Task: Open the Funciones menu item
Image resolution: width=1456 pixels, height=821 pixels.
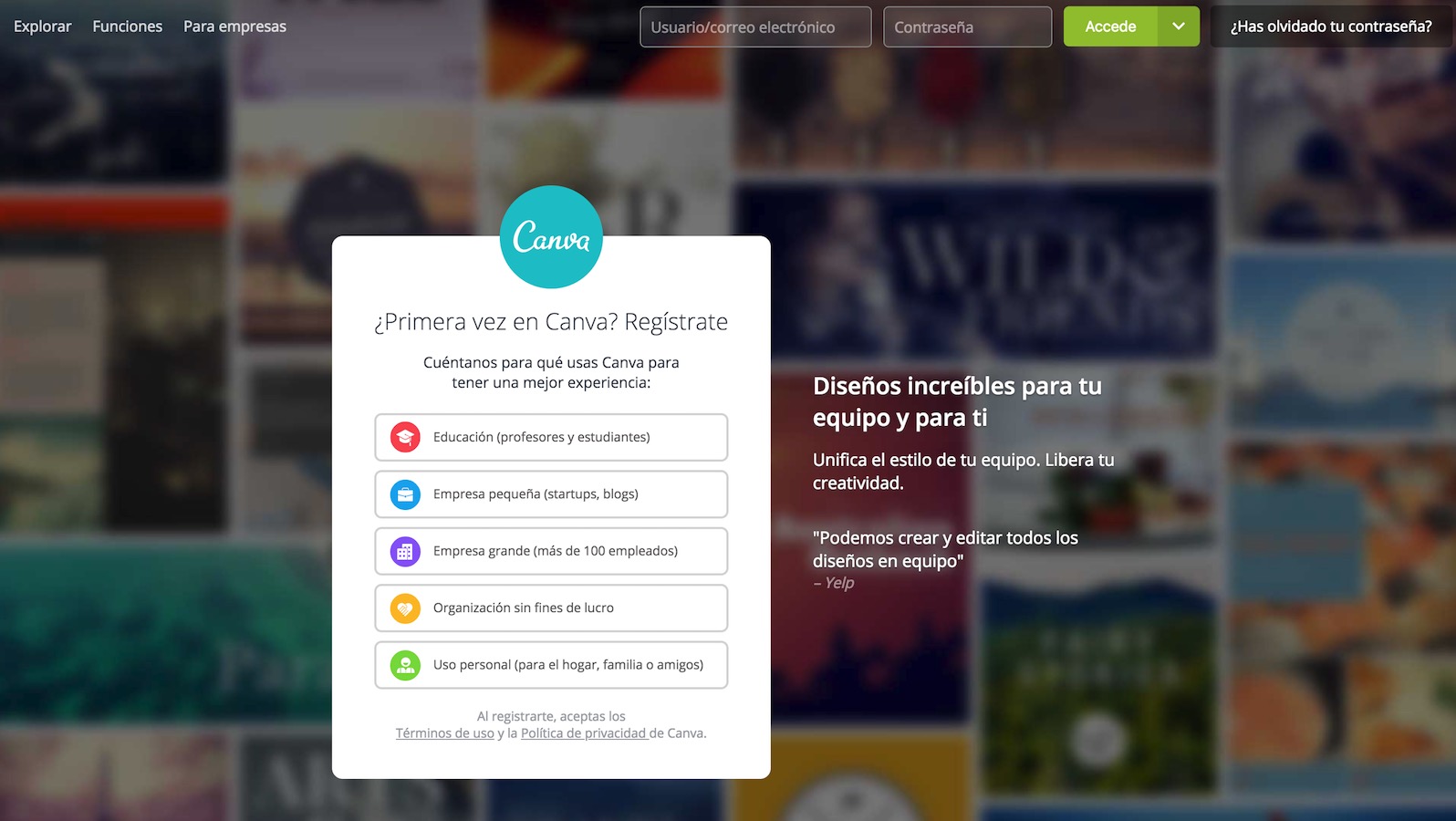Action: (x=127, y=26)
